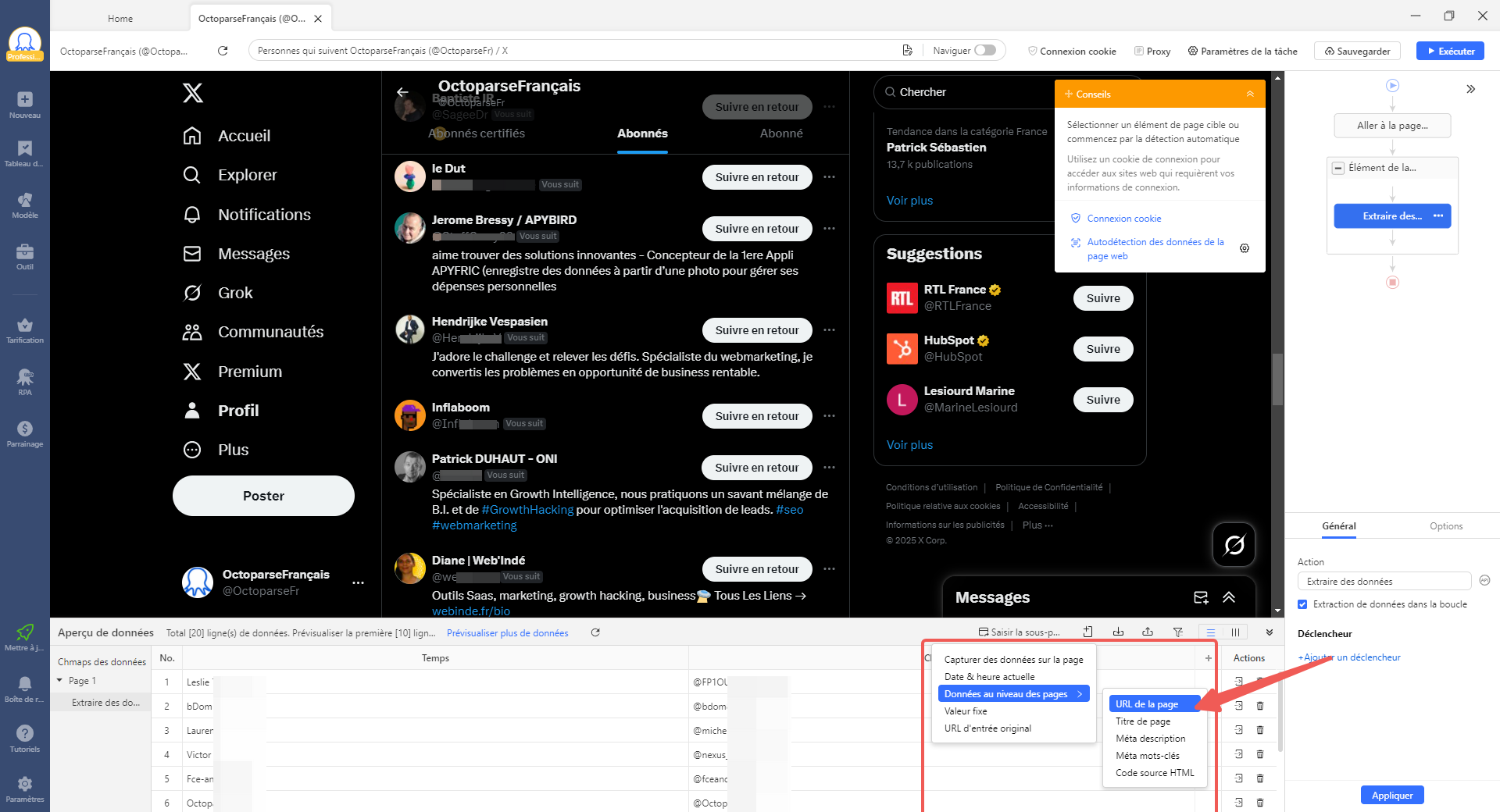Open the filter icon above the data table
The width and height of the screenshot is (1500, 812).
[x=1178, y=632]
